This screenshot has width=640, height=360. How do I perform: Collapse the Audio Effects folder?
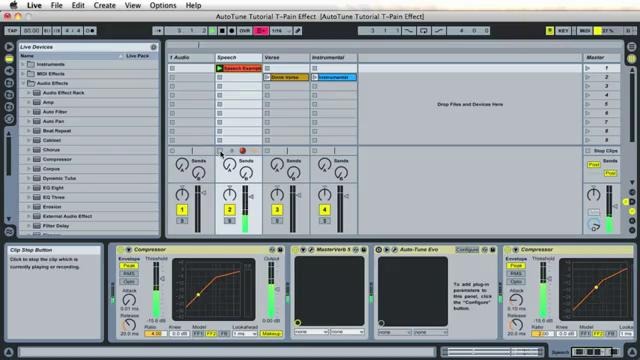[x=23, y=83]
